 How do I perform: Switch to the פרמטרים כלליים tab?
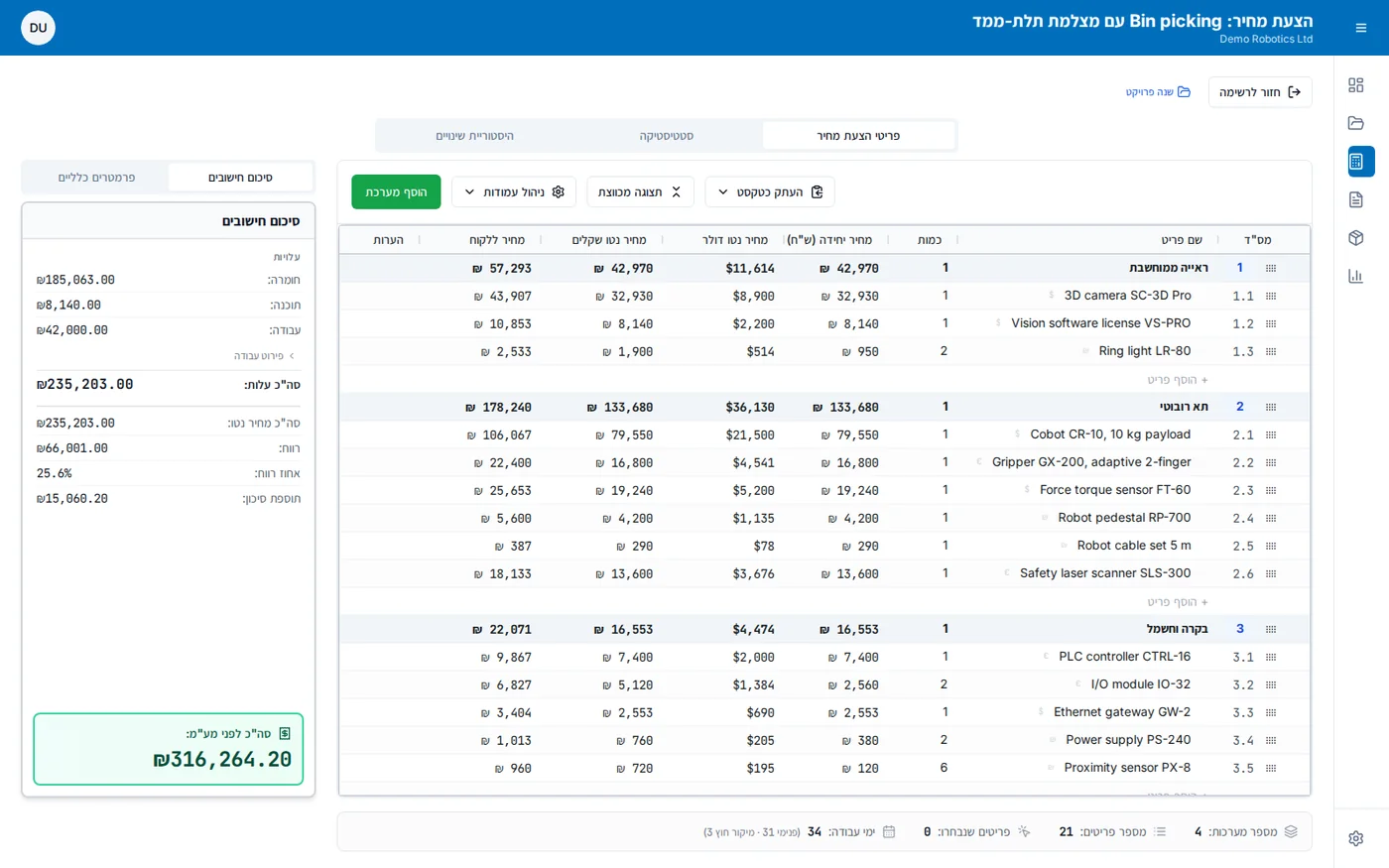(96, 178)
